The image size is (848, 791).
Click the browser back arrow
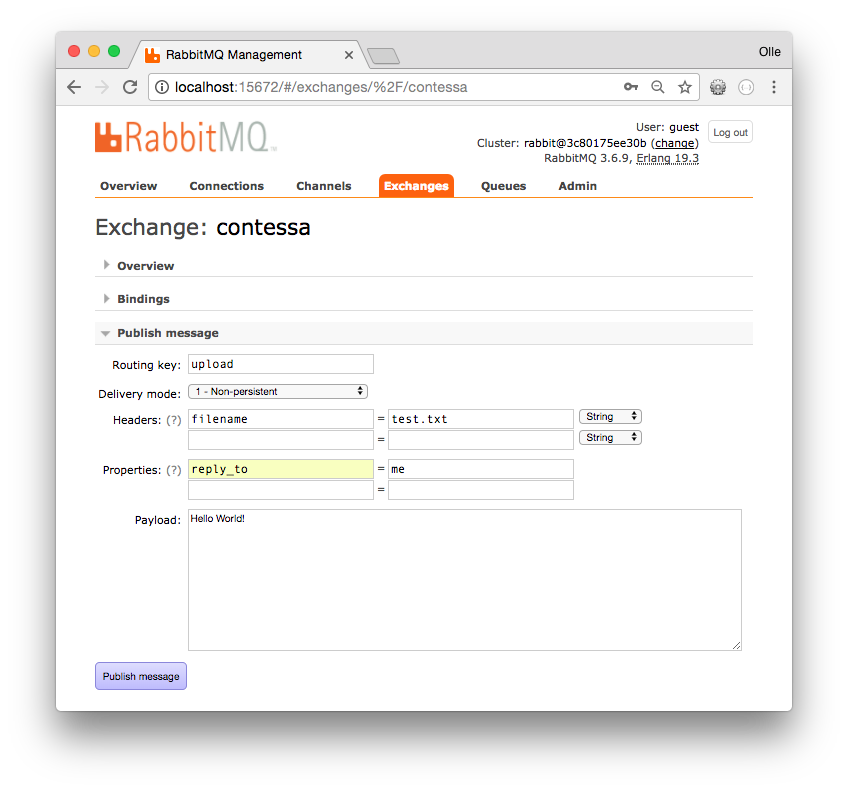pyautogui.click(x=74, y=87)
